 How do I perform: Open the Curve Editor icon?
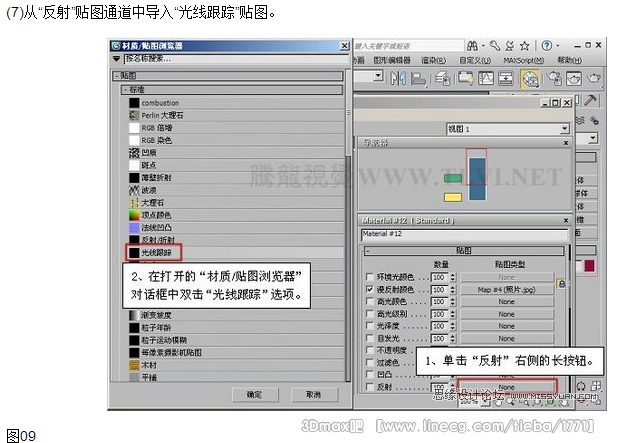[486, 78]
